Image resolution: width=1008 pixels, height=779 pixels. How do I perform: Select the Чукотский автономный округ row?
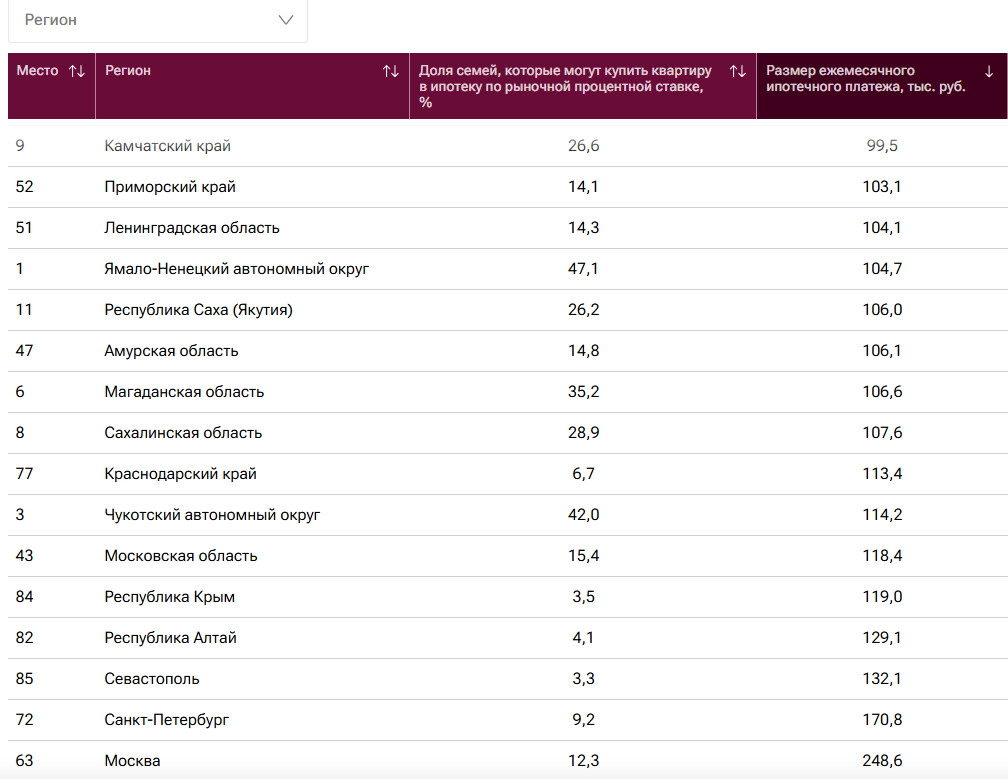(x=212, y=515)
